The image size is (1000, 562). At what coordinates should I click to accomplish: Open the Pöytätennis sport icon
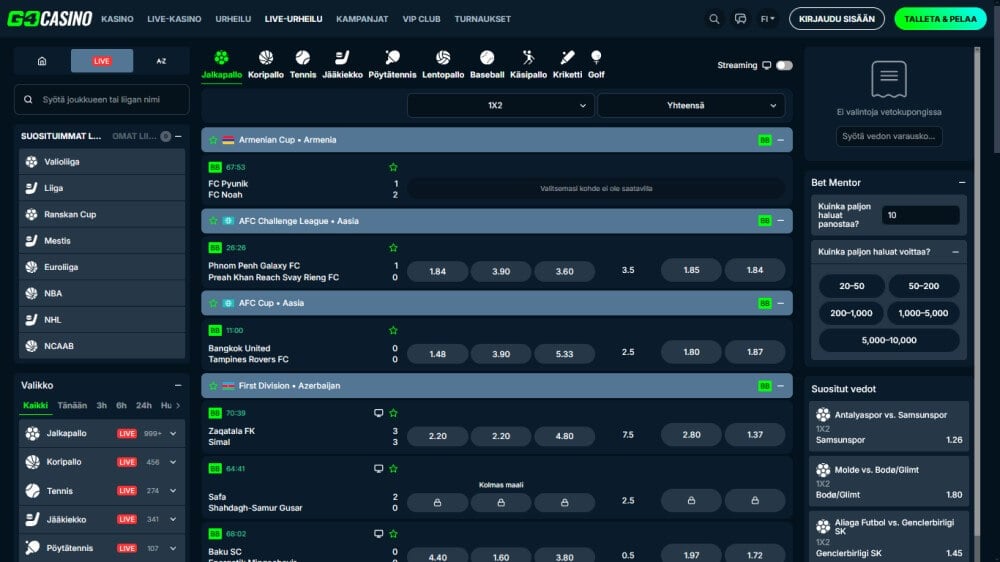point(392,58)
